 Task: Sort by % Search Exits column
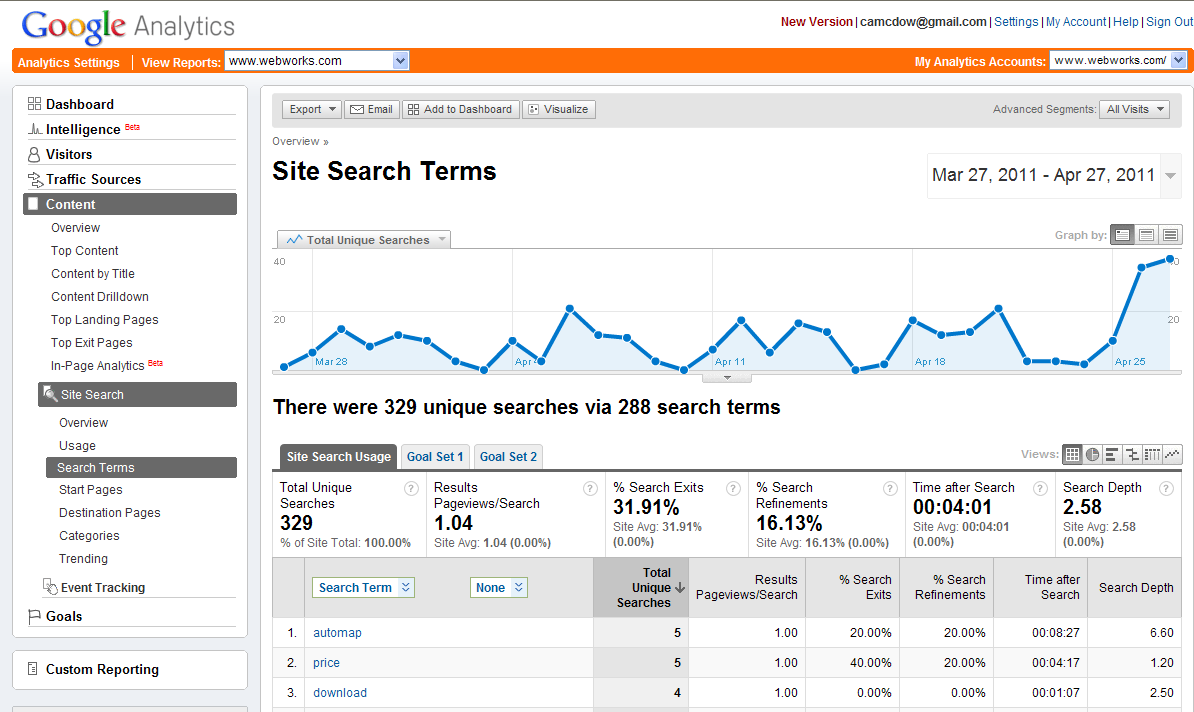[852, 587]
